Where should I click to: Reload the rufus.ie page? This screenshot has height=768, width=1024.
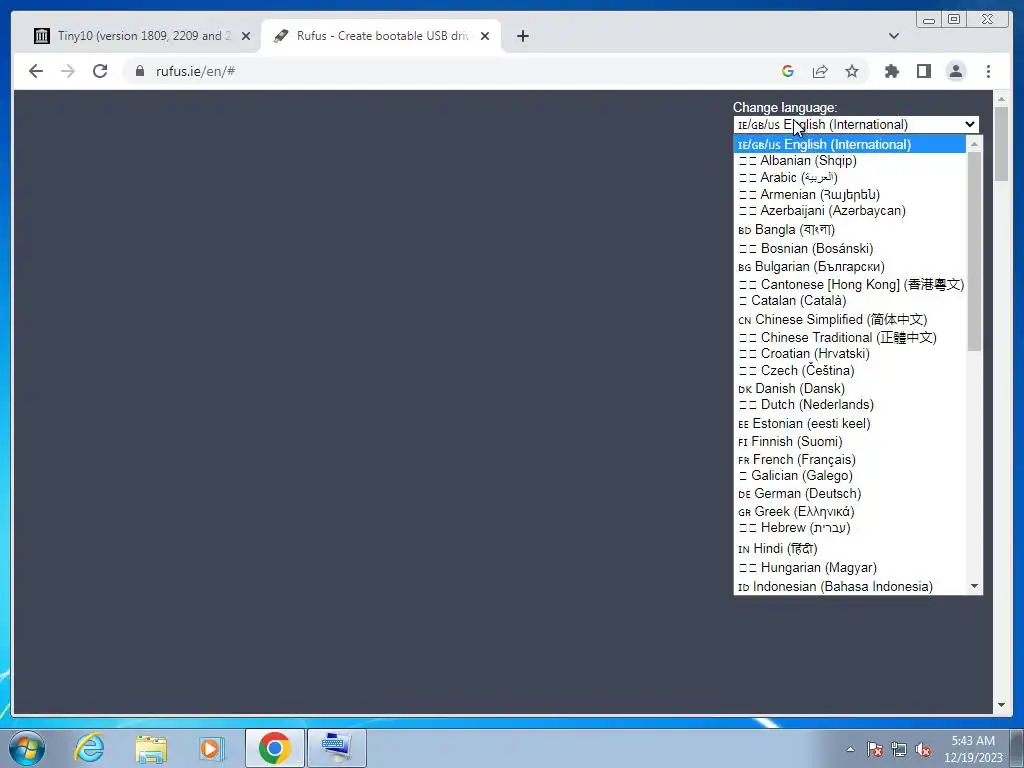(x=100, y=71)
